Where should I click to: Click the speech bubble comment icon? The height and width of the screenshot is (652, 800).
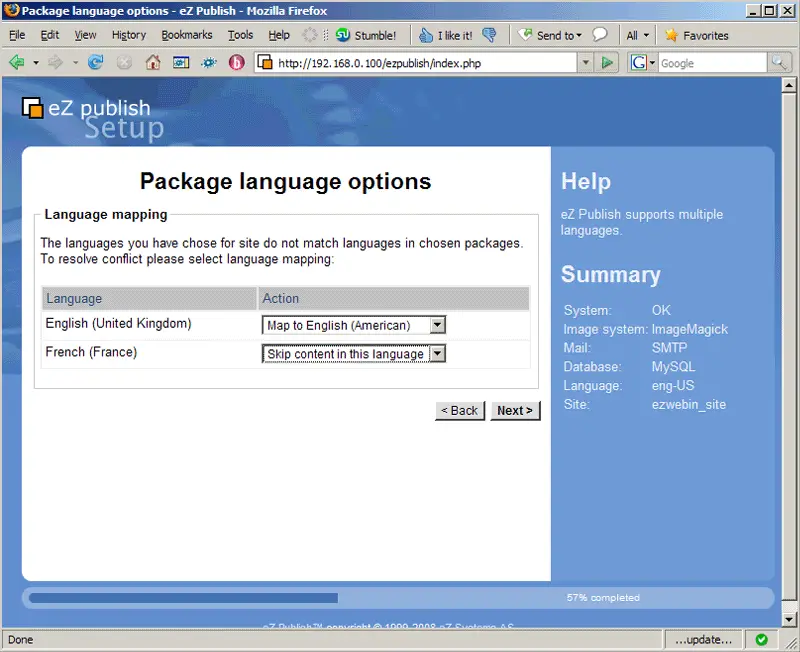click(600, 35)
